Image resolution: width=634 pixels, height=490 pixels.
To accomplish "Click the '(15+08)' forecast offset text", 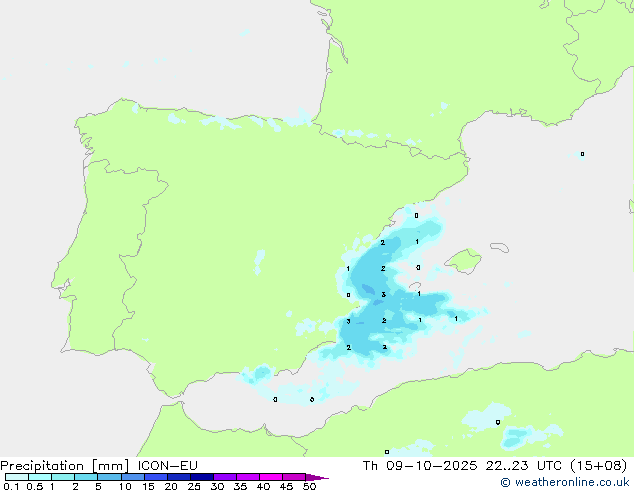I will (598, 465).
